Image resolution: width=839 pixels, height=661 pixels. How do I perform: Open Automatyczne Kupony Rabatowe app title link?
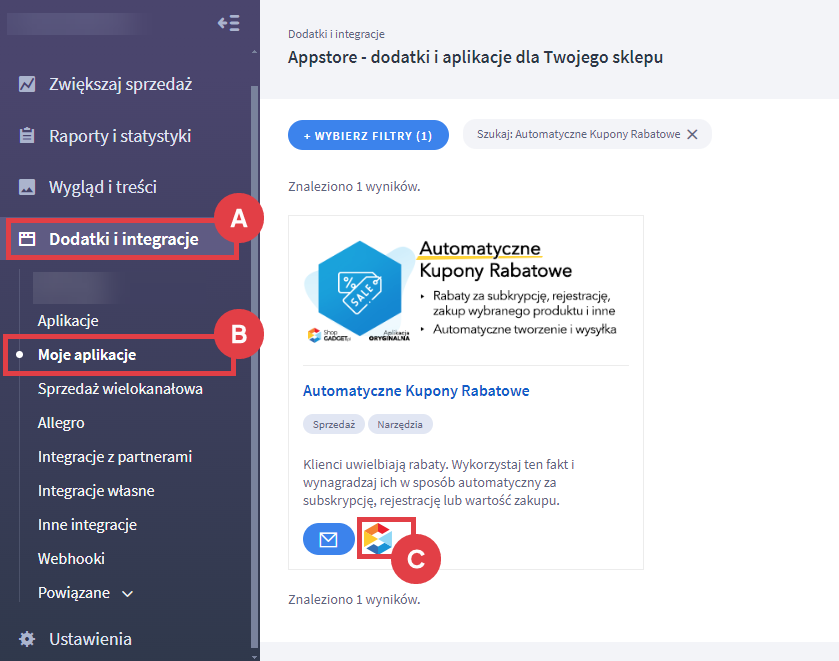(x=416, y=390)
